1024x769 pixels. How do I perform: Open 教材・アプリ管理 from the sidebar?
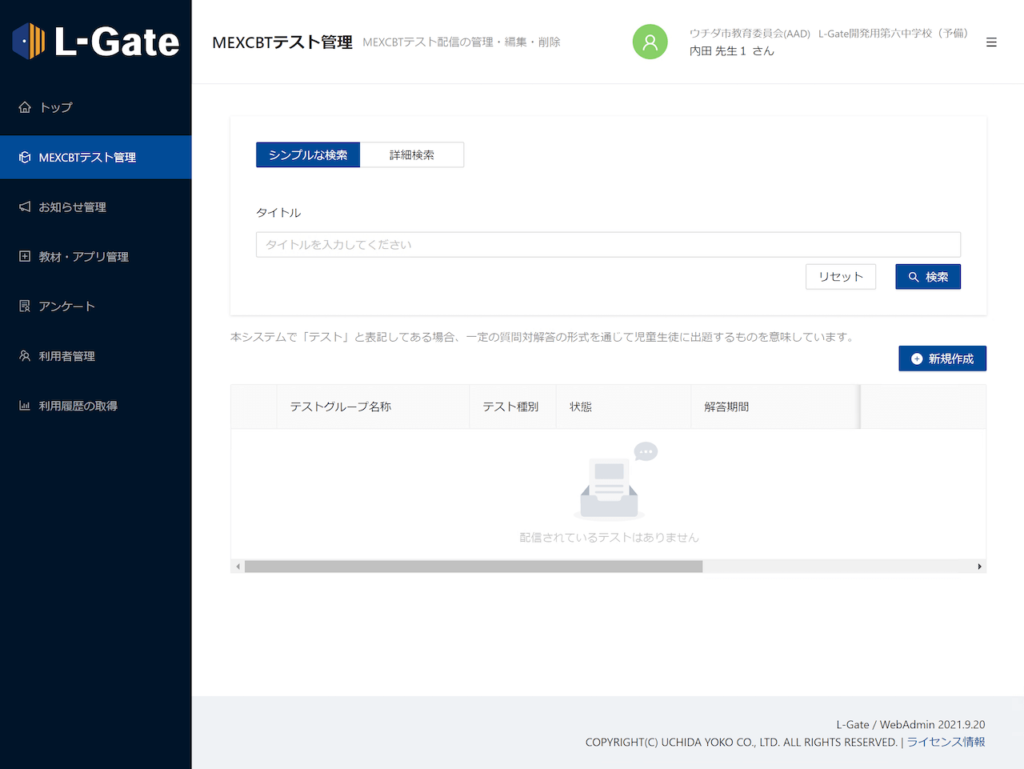(x=84, y=257)
